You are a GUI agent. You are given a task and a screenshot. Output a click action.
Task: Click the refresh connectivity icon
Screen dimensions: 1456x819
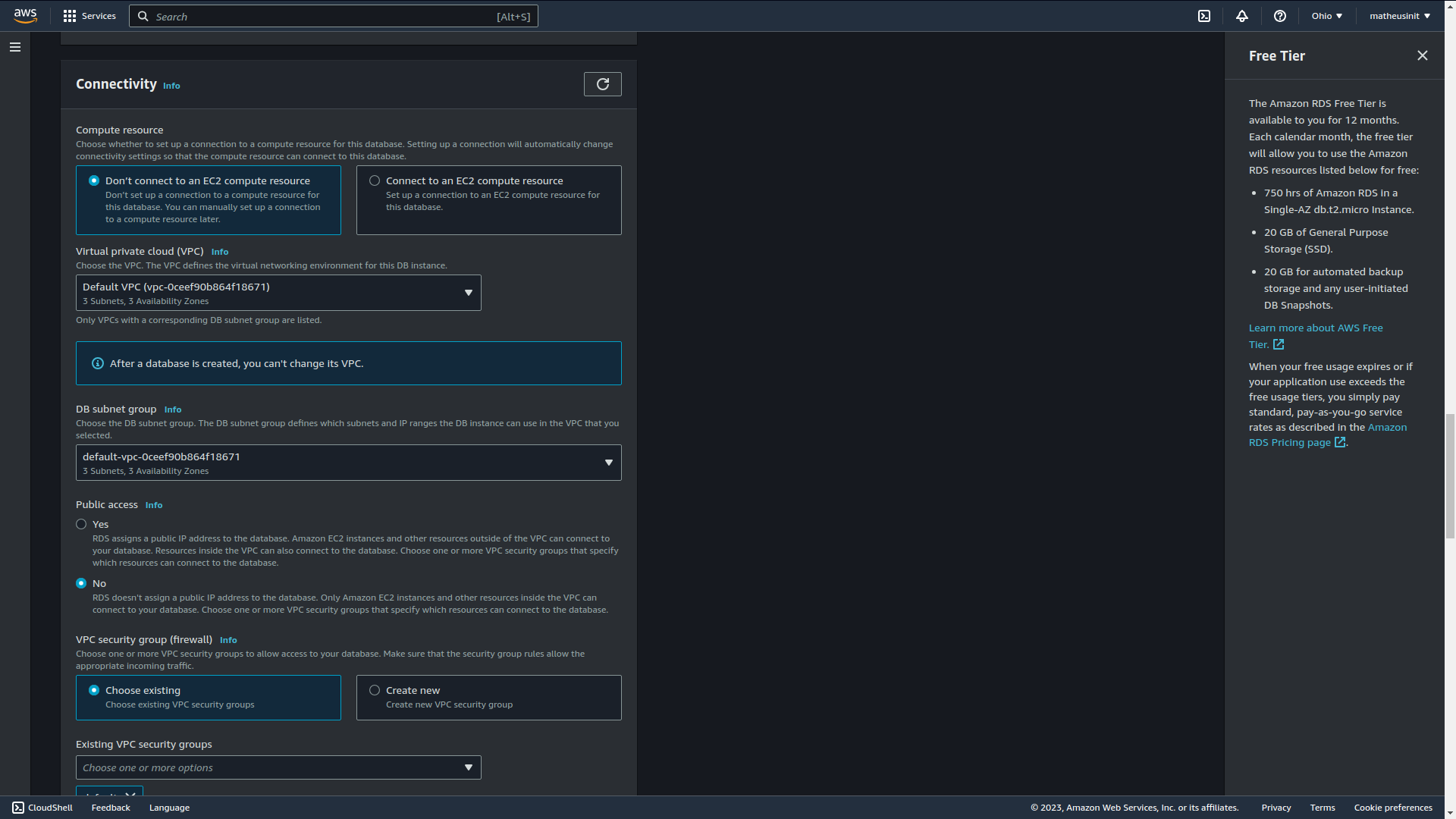(x=603, y=84)
